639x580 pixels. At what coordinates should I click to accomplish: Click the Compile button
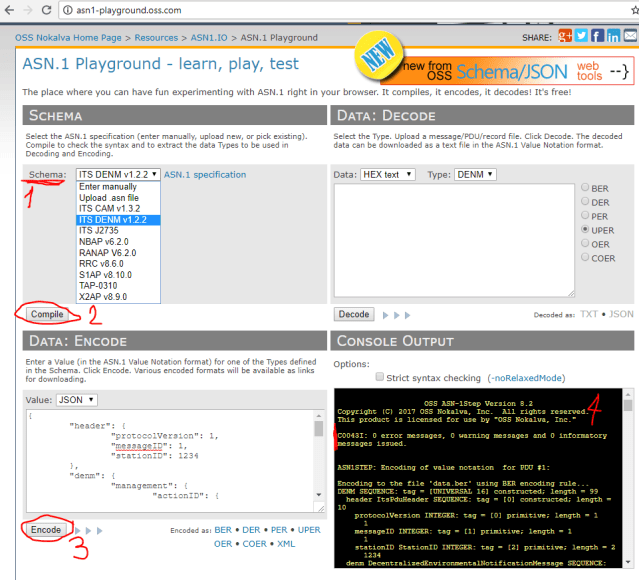point(48,314)
